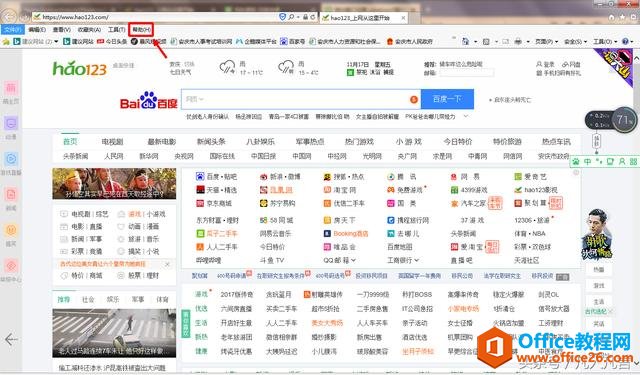The image size is (640, 375).
Task: Click the 71 floating speed widget
Action: click(624, 120)
